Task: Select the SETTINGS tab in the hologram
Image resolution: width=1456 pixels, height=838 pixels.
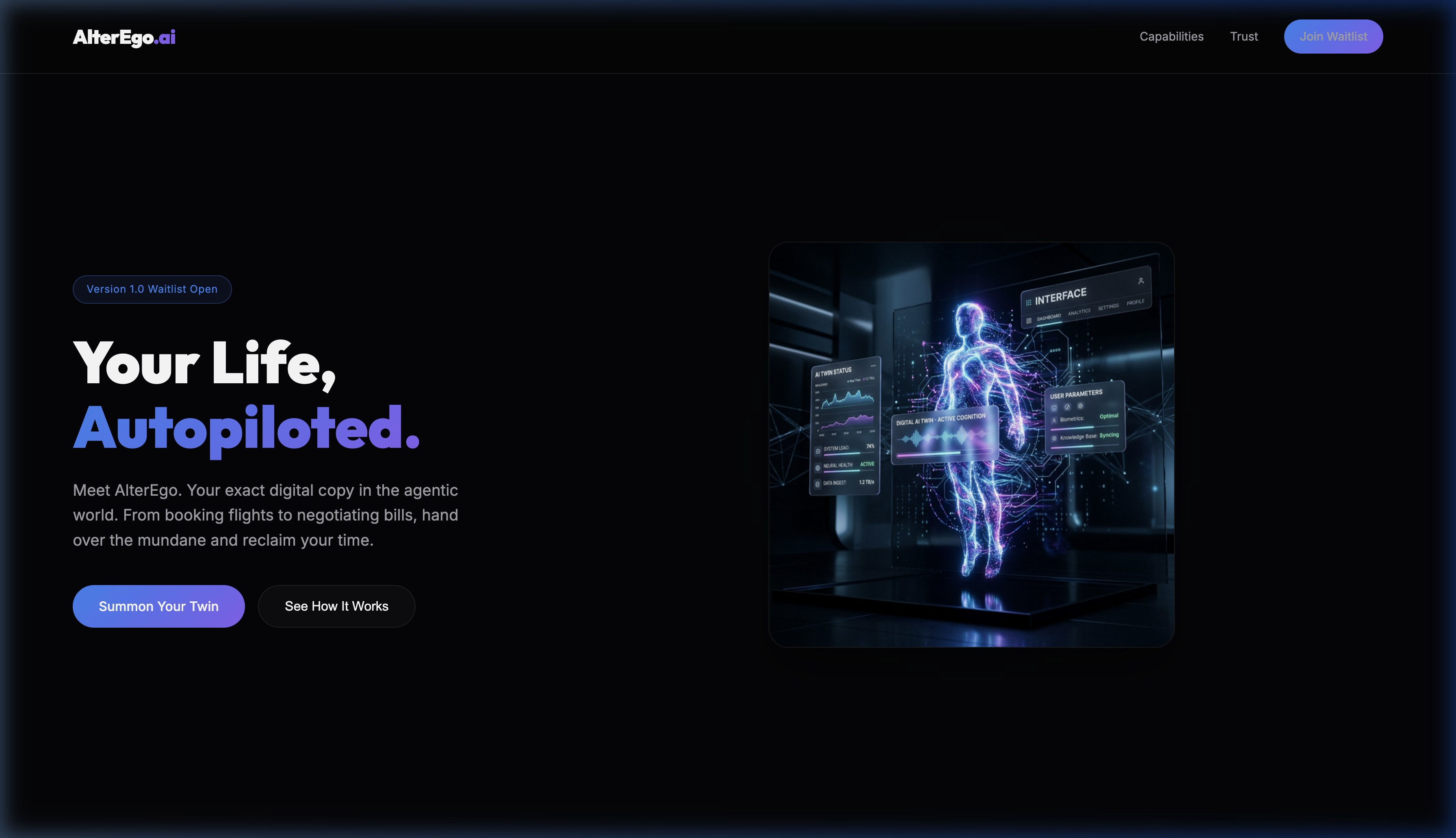Action: (x=1108, y=307)
